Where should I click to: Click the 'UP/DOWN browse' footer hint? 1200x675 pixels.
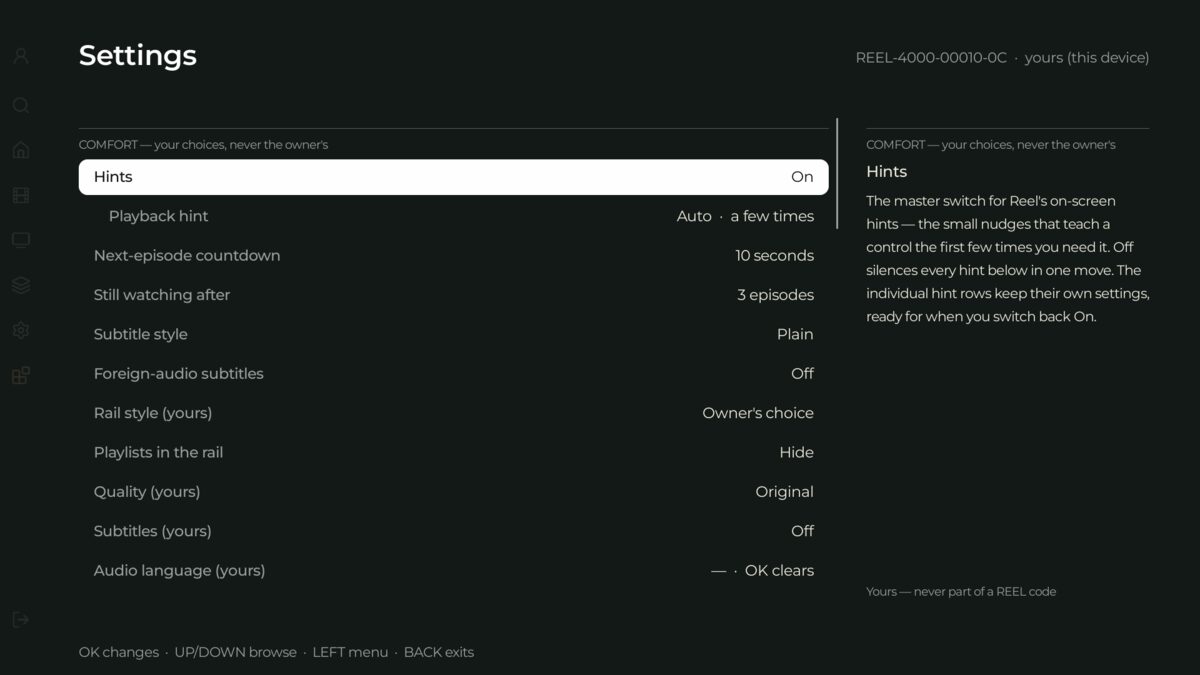pos(235,652)
